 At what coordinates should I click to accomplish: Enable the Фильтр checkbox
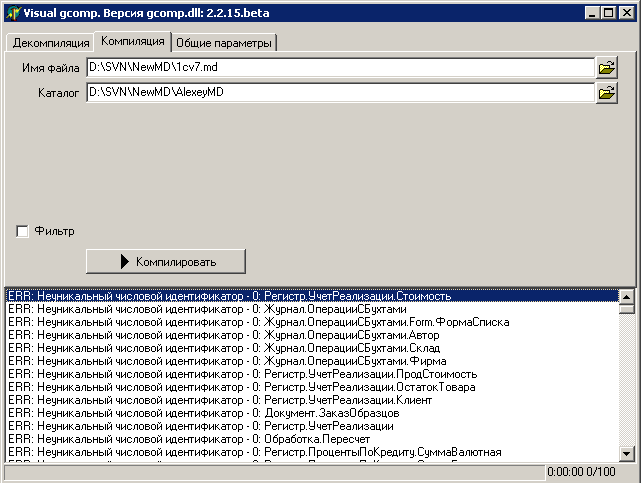click(23, 232)
